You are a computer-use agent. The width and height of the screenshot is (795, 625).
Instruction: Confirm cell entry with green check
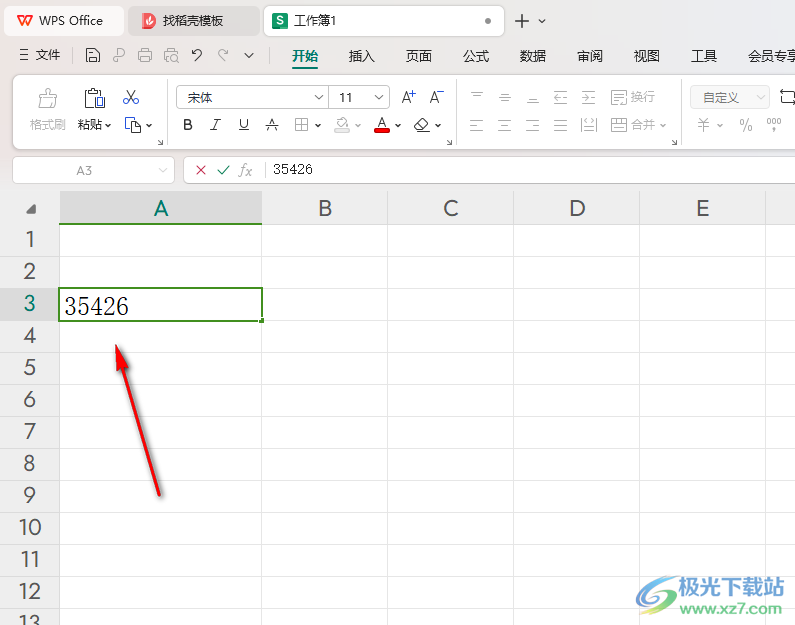click(x=223, y=170)
